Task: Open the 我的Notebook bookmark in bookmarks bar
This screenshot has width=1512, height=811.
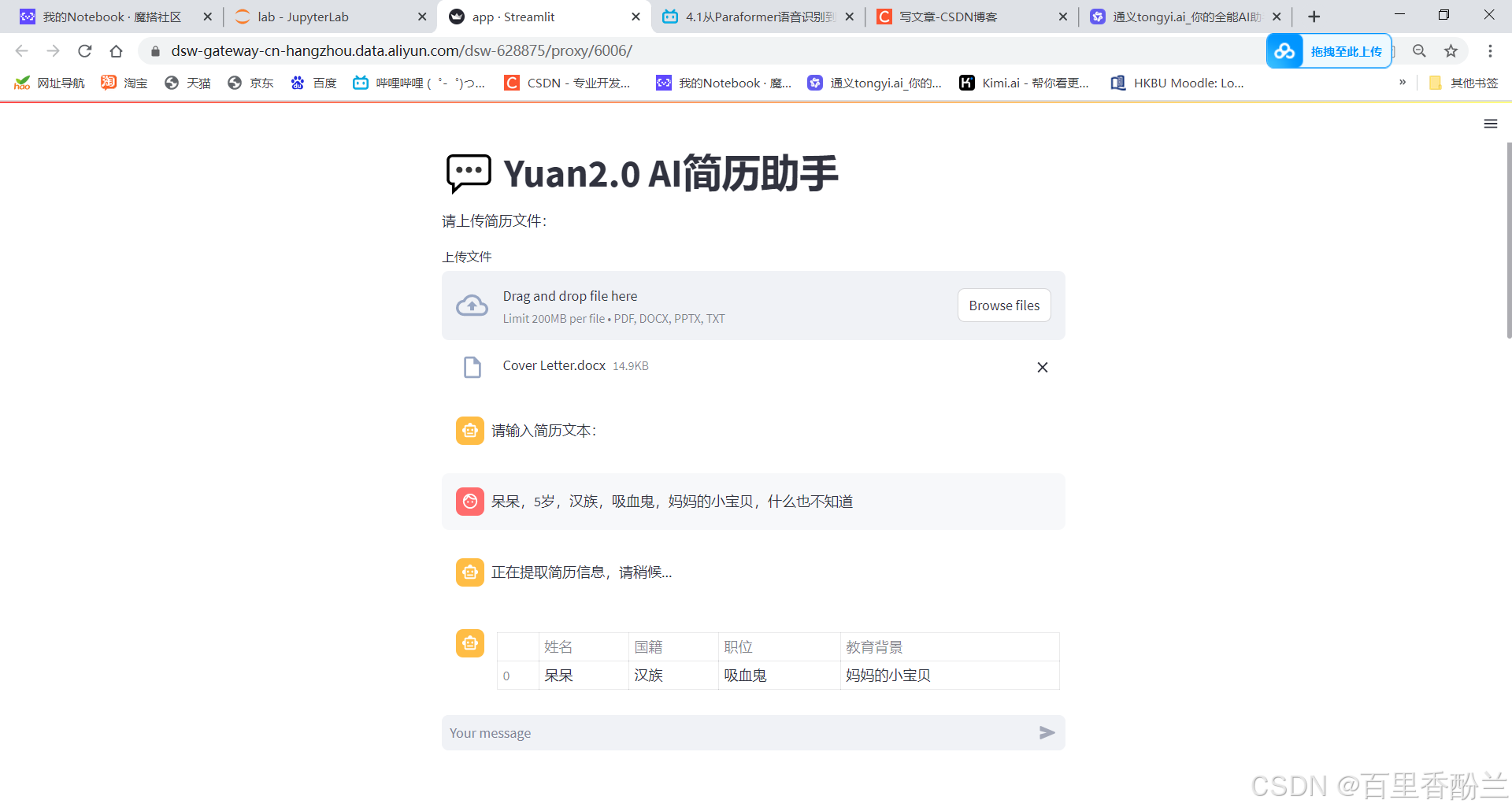Action: tap(724, 83)
